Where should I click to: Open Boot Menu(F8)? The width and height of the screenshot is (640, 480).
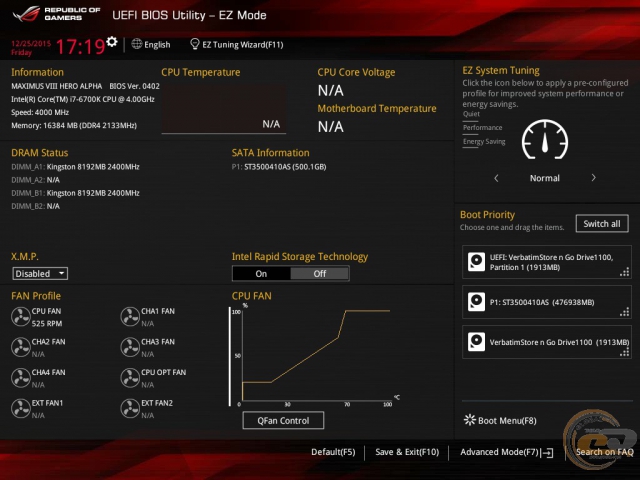(507, 420)
